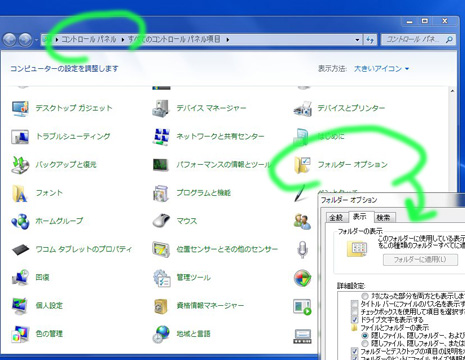Click コントロール パネル breadcrumb
Image resolution: width=465 pixels, height=360 pixels.
tap(89, 40)
